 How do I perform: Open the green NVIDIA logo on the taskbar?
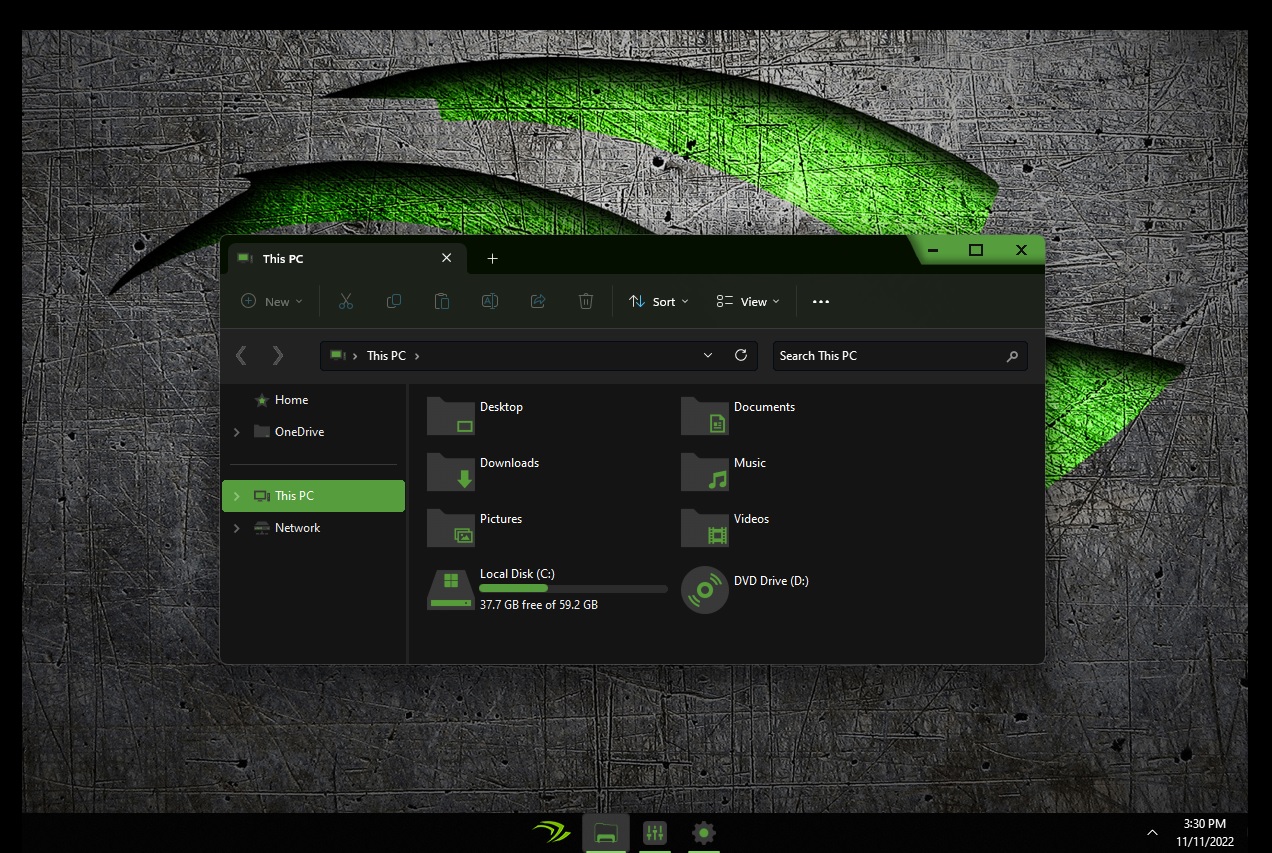point(551,831)
